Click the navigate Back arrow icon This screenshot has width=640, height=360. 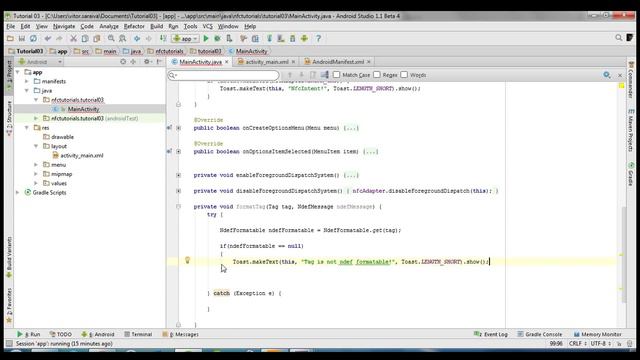137,38
